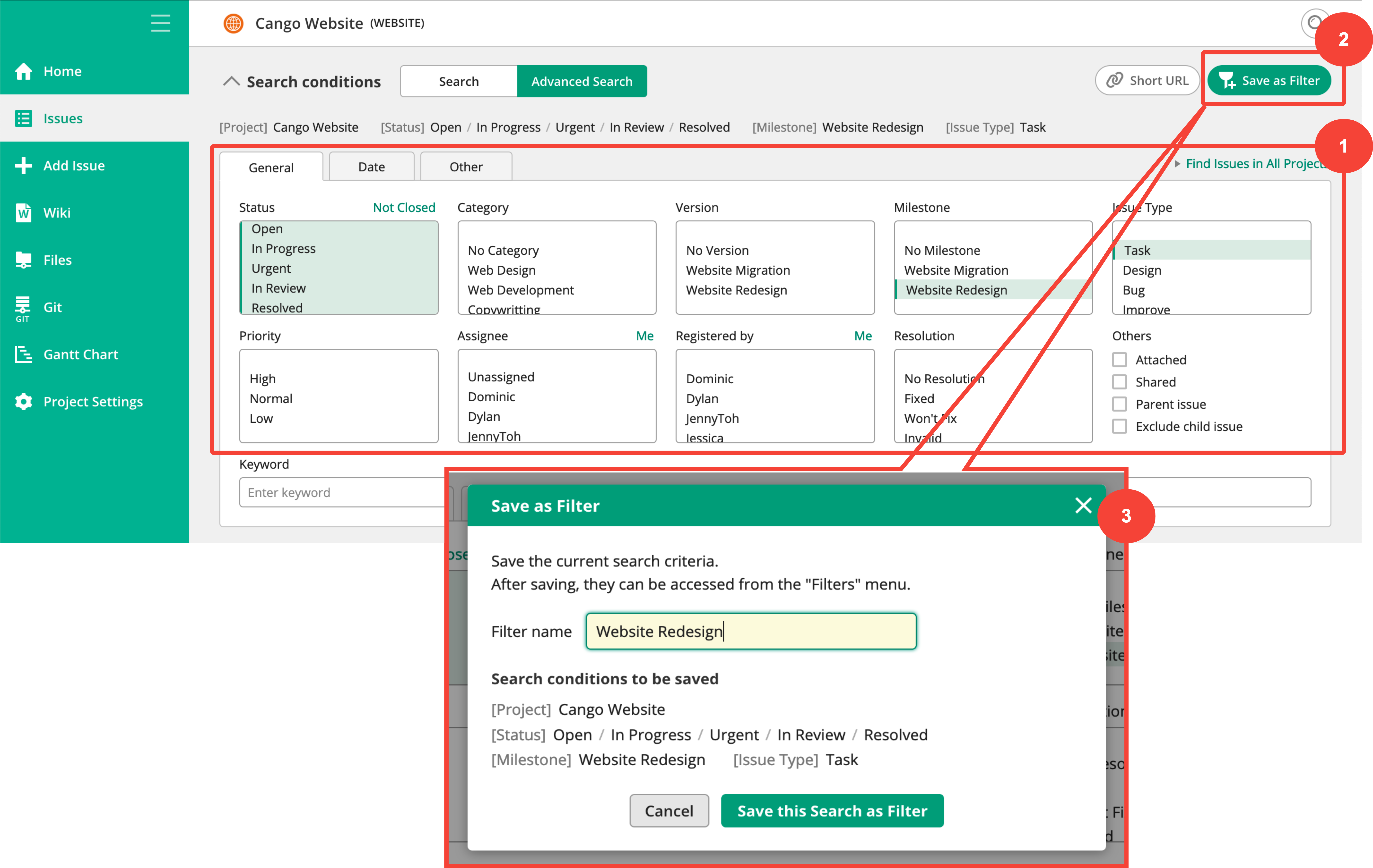Toggle the hamburger menu in the sidebar
The width and height of the screenshot is (1373, 868).
click(x=161, y=23)
